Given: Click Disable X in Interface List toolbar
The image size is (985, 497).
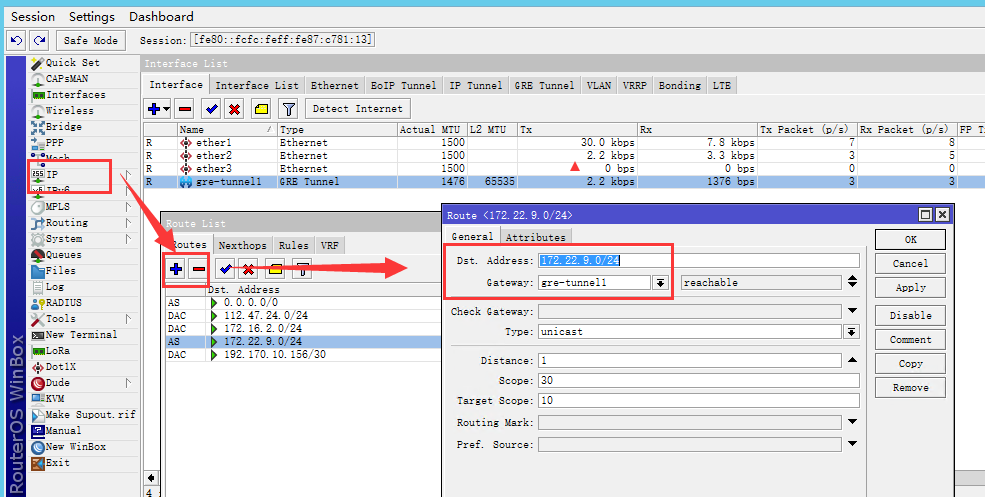Looking at the screenshot, I should [x=234, y=109].
